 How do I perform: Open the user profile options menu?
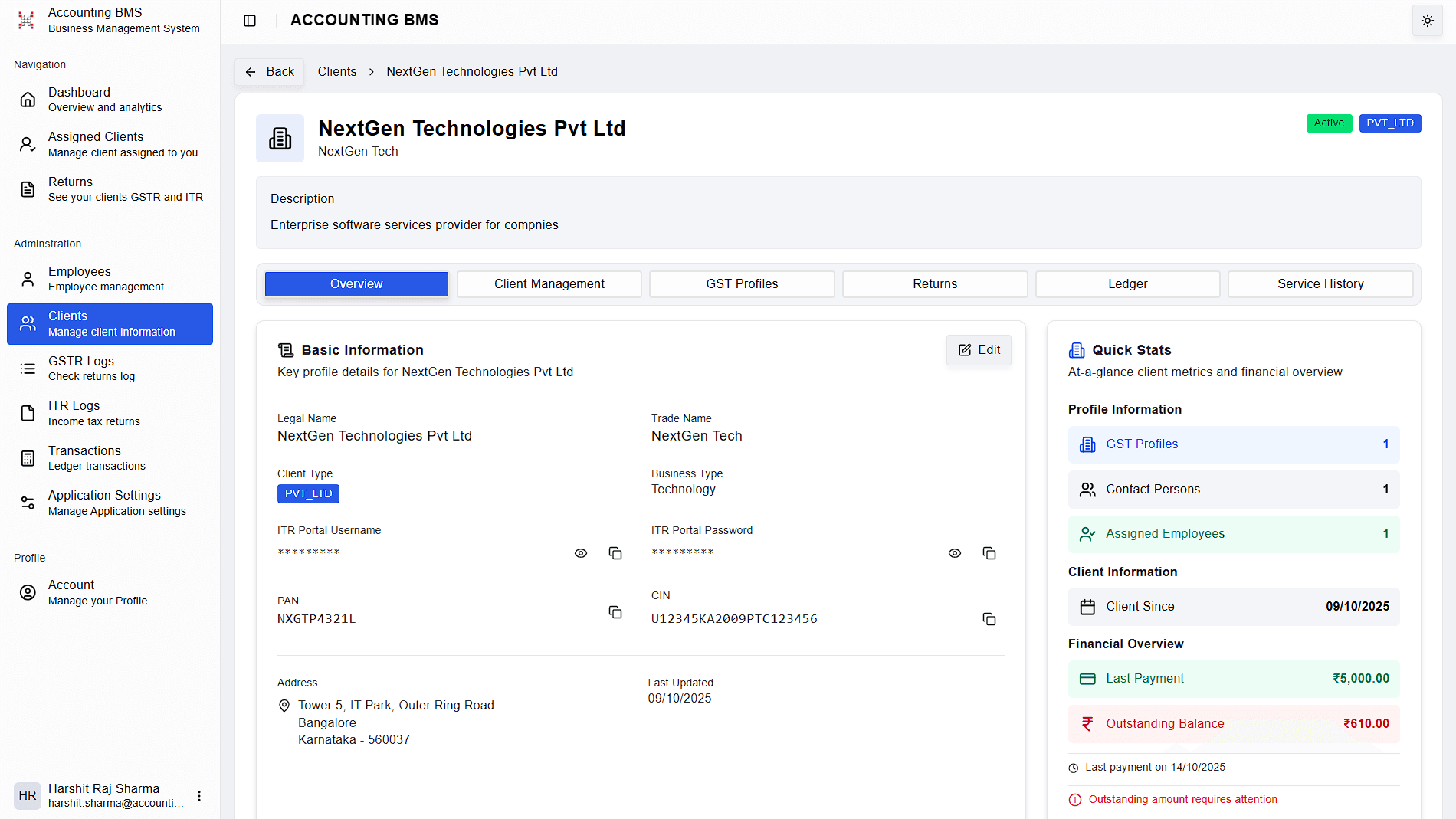click(x=199, y=796)
